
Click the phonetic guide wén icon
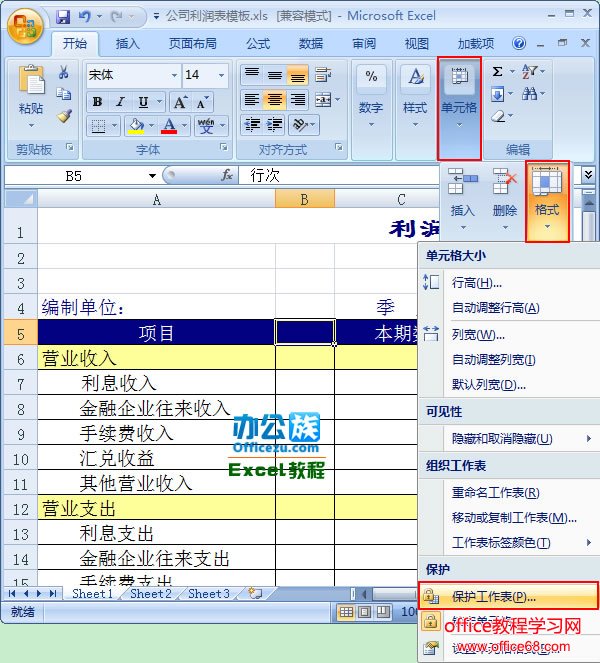pos(206,126)
